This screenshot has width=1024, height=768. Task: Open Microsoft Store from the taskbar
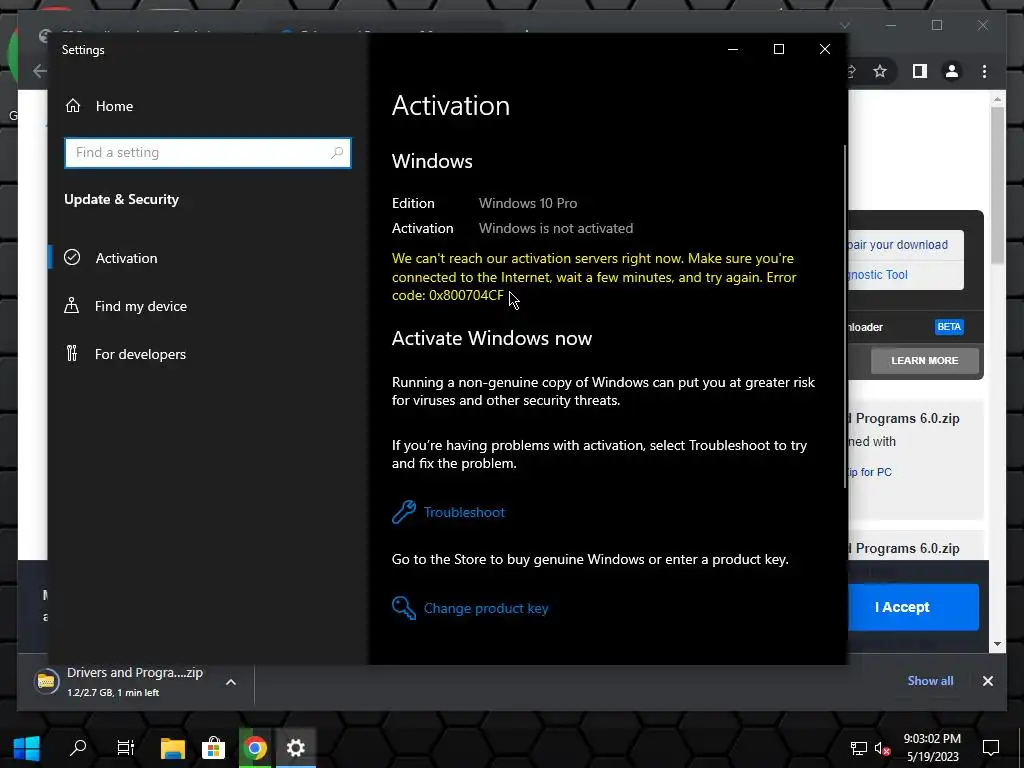213,748
